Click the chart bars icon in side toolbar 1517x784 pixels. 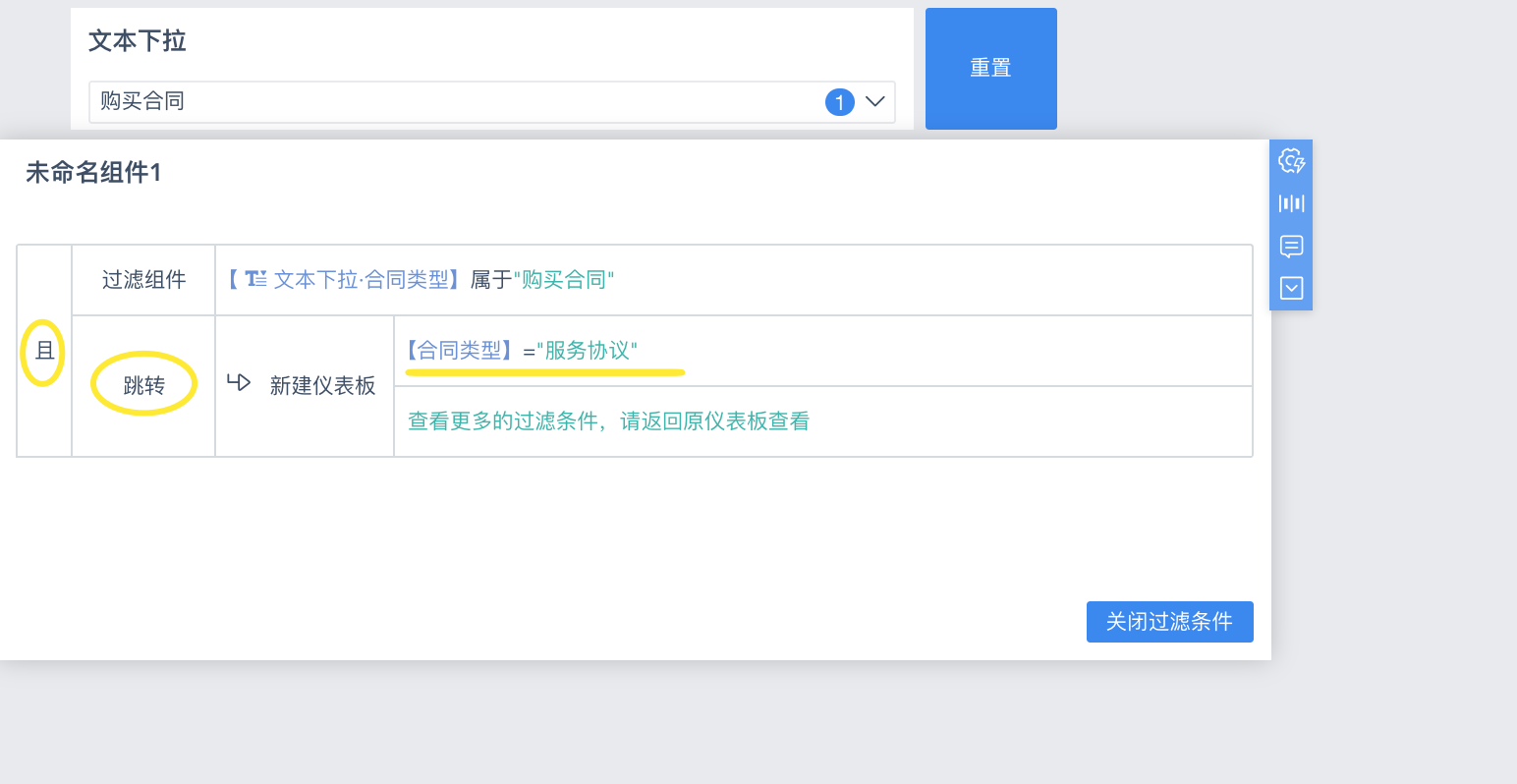coord(1291,203)
